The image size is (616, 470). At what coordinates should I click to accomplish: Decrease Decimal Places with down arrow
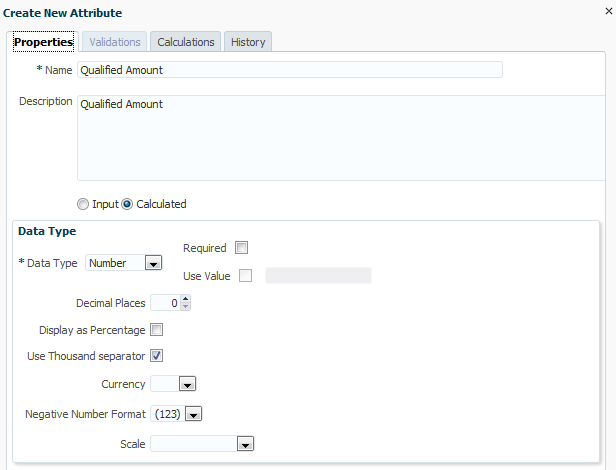click(x=185, y=306)
